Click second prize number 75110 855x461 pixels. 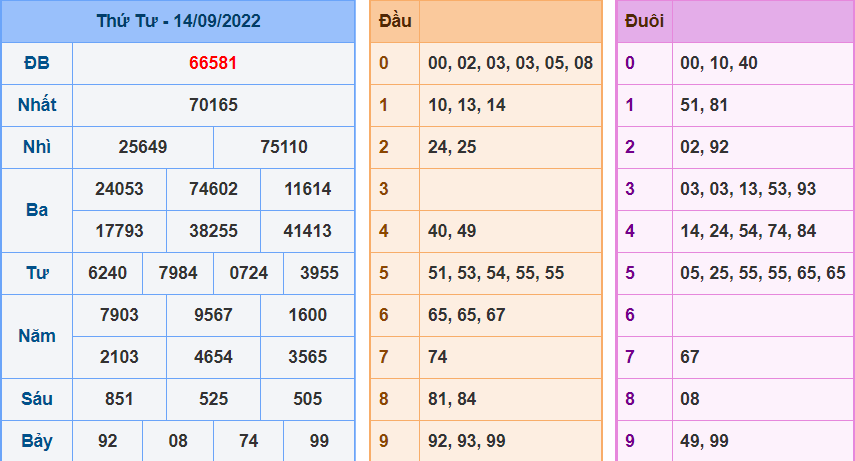[x=284, y=147]
